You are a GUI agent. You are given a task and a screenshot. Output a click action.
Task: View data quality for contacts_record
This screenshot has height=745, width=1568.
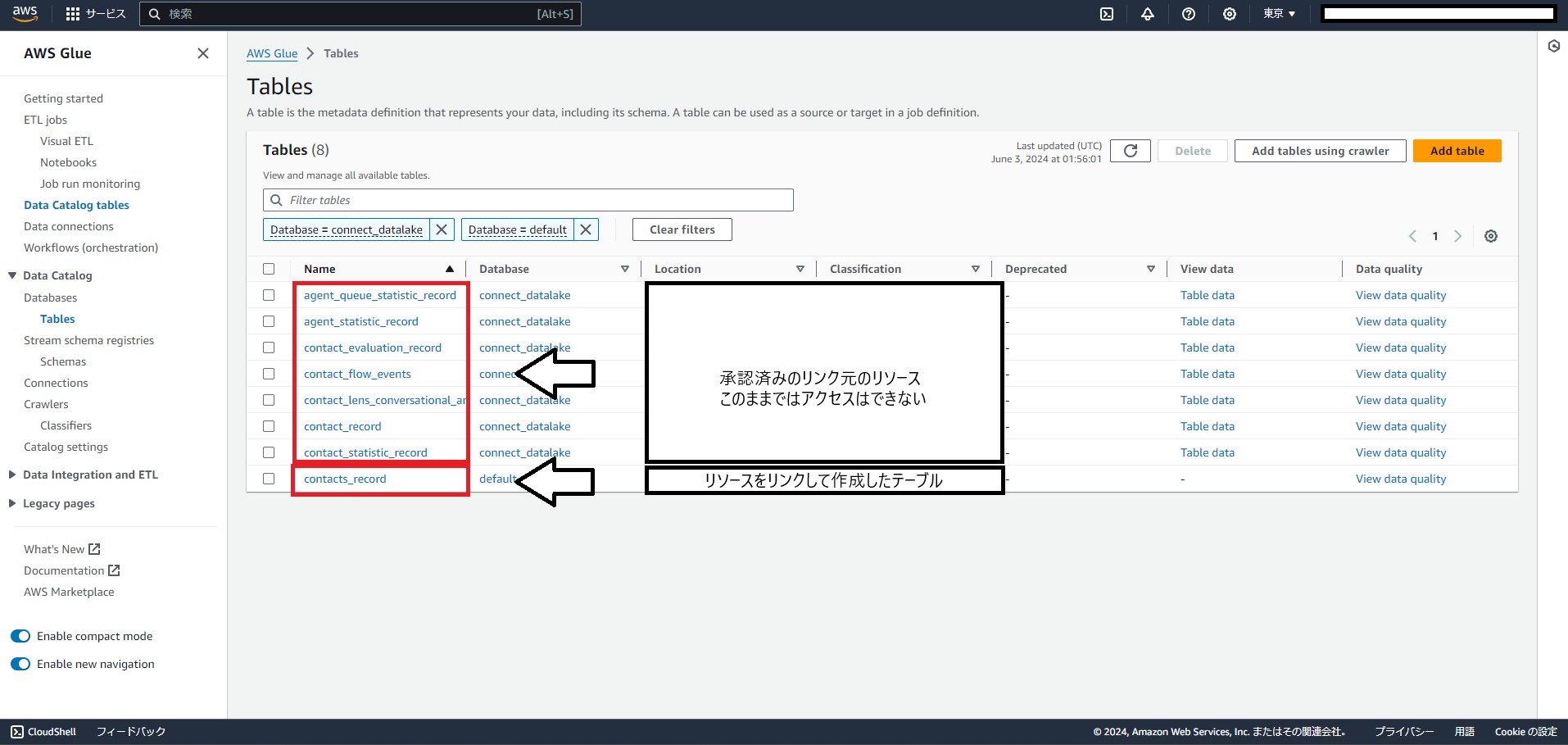coord(1401,479)
